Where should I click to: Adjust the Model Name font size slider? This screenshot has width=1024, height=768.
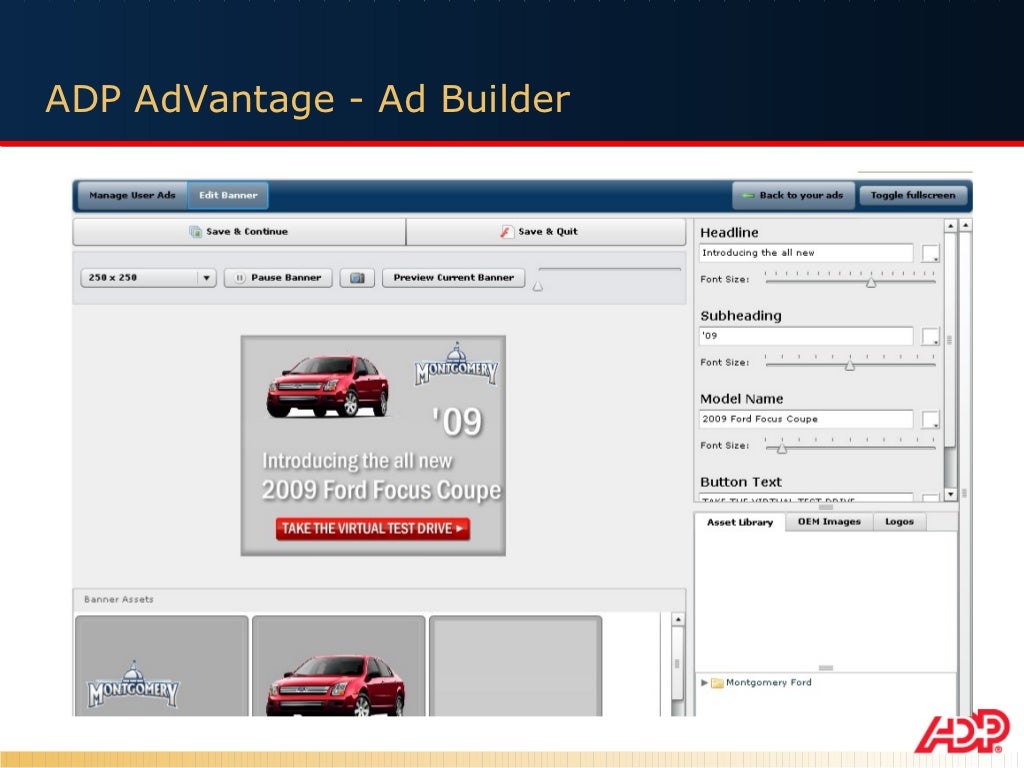pyautogui.click(x=782, y=448)
